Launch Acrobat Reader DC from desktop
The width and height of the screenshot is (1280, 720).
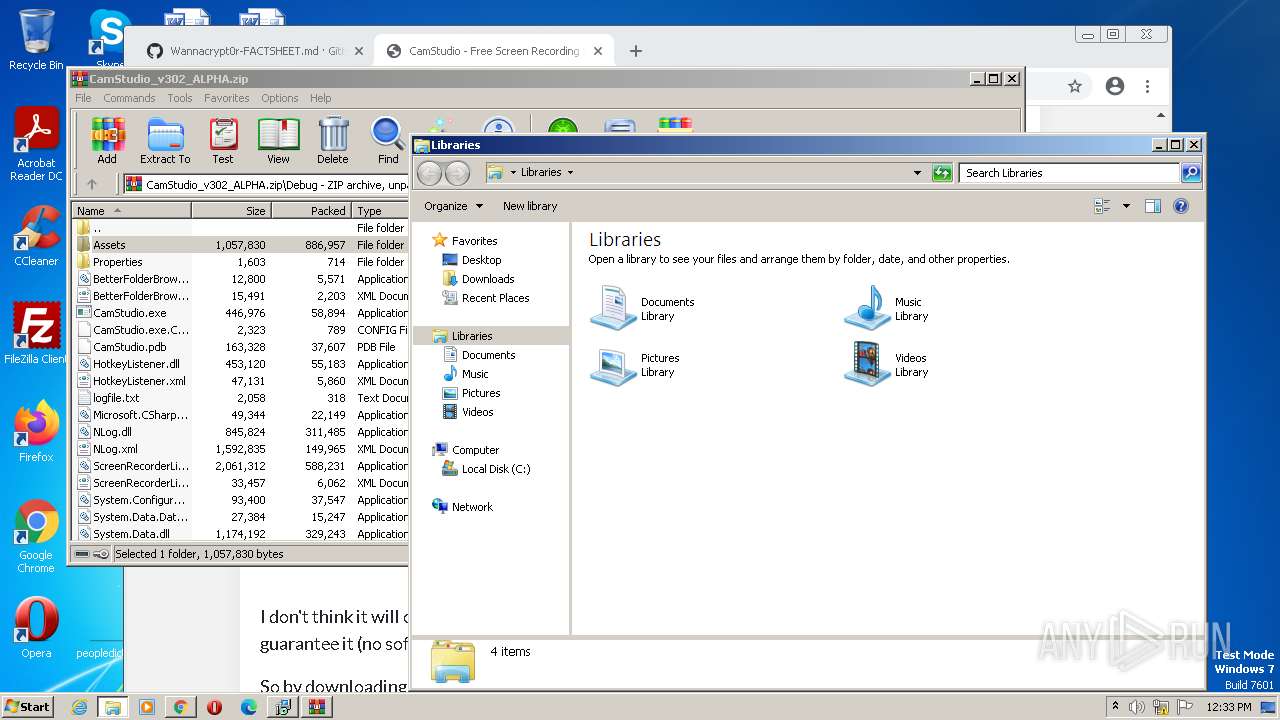[x=36, y=145]
